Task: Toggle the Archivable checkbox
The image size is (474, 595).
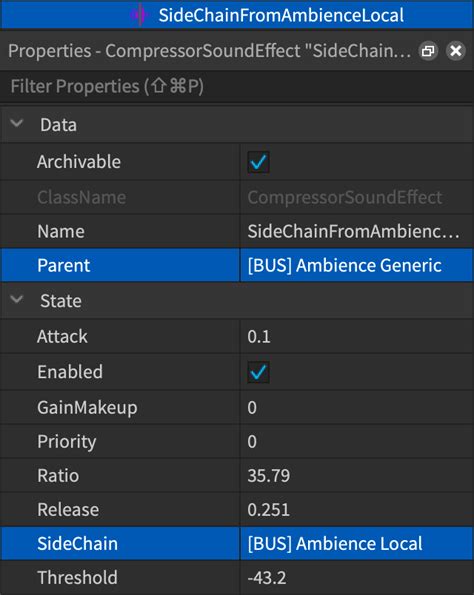Action: [258, 162]
